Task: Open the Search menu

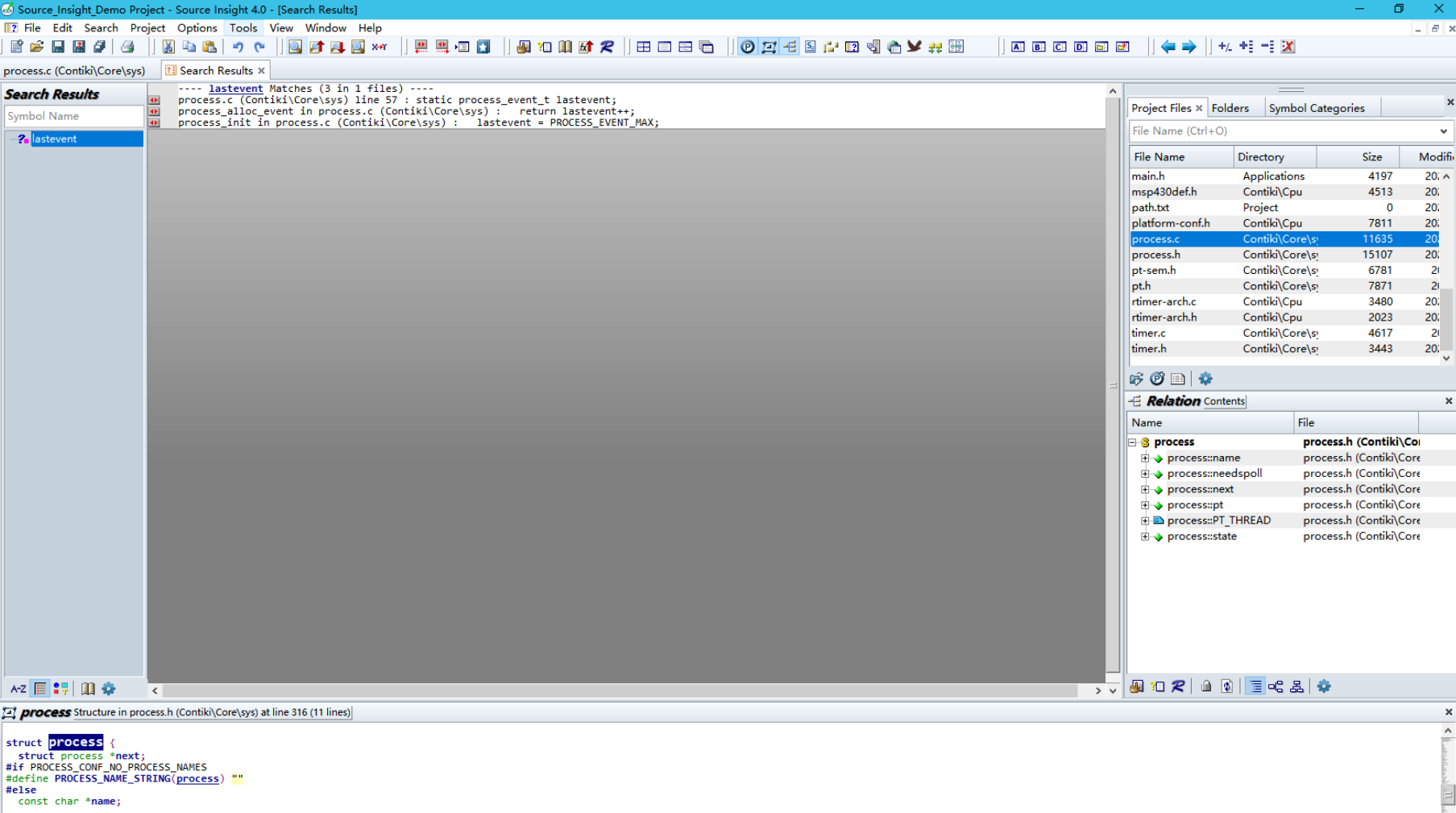Action: pos(101,27)
